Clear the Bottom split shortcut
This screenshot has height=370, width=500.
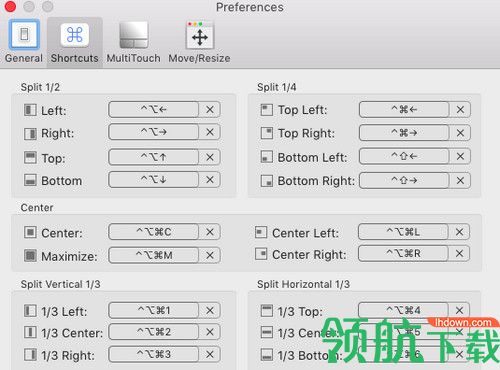210,180
